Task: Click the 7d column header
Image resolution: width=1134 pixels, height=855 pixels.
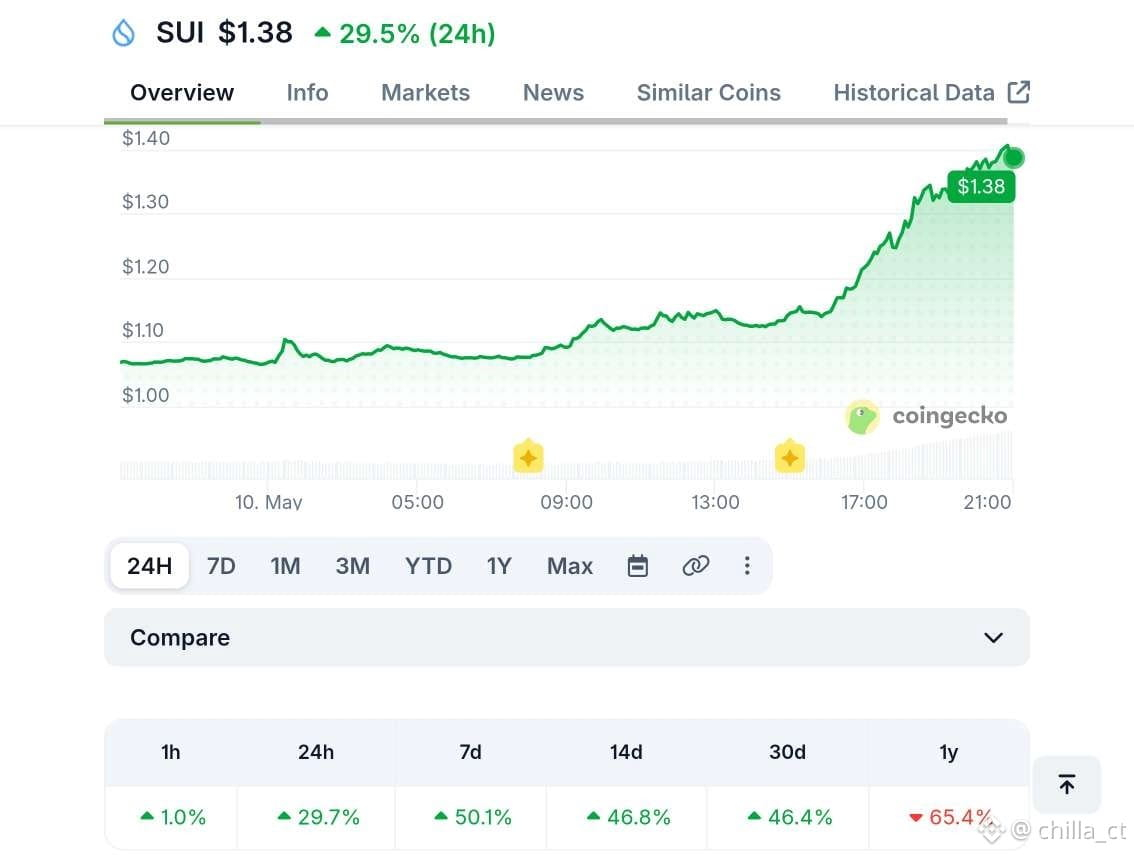Action: point(471,752)
